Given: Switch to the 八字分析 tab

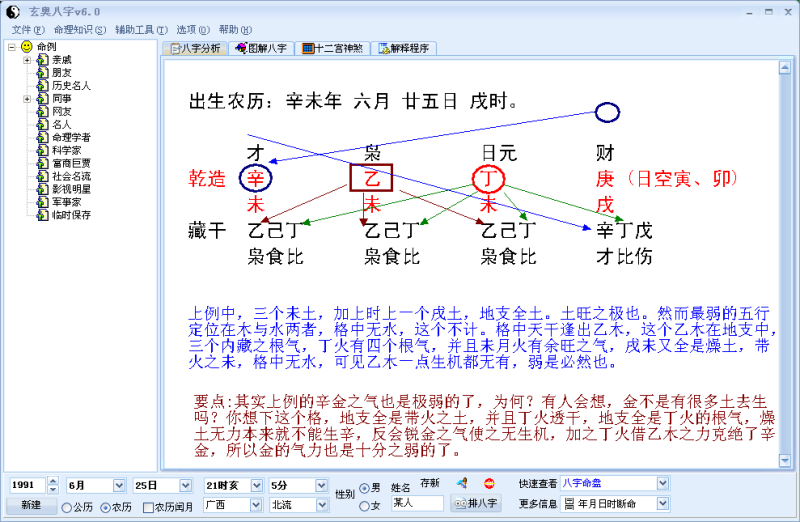Looking at the screenshot, I should coord(195,48).
